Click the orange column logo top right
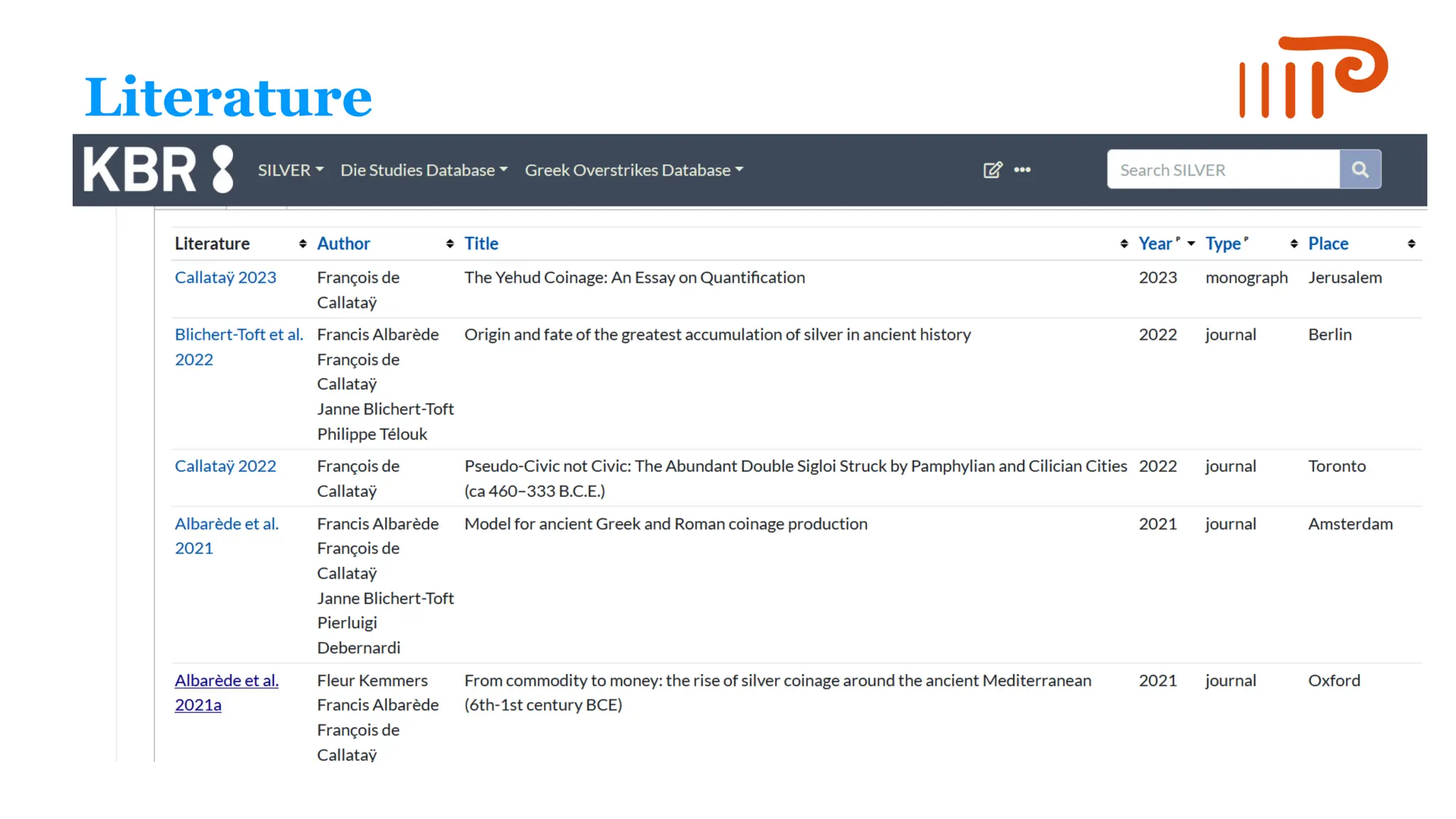This screenshot has width=1456, height=819. [1312, 77]
